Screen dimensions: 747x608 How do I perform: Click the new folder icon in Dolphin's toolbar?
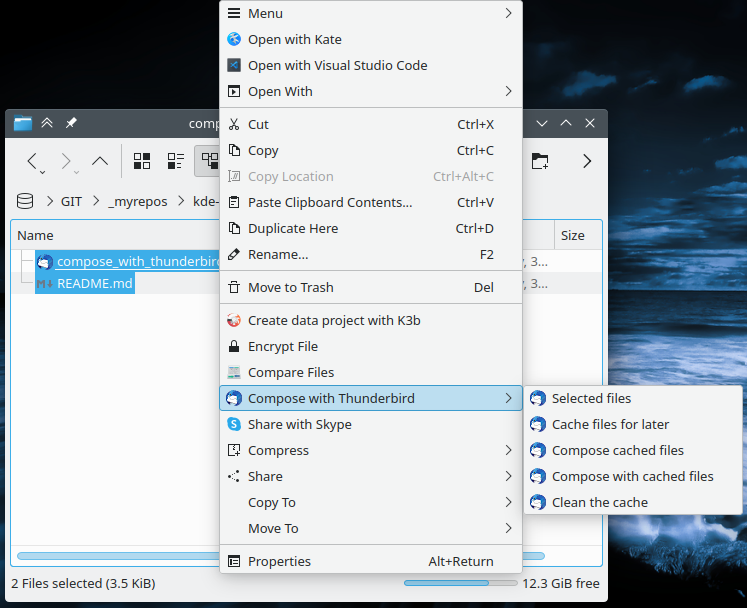click(x=540, y=161)
